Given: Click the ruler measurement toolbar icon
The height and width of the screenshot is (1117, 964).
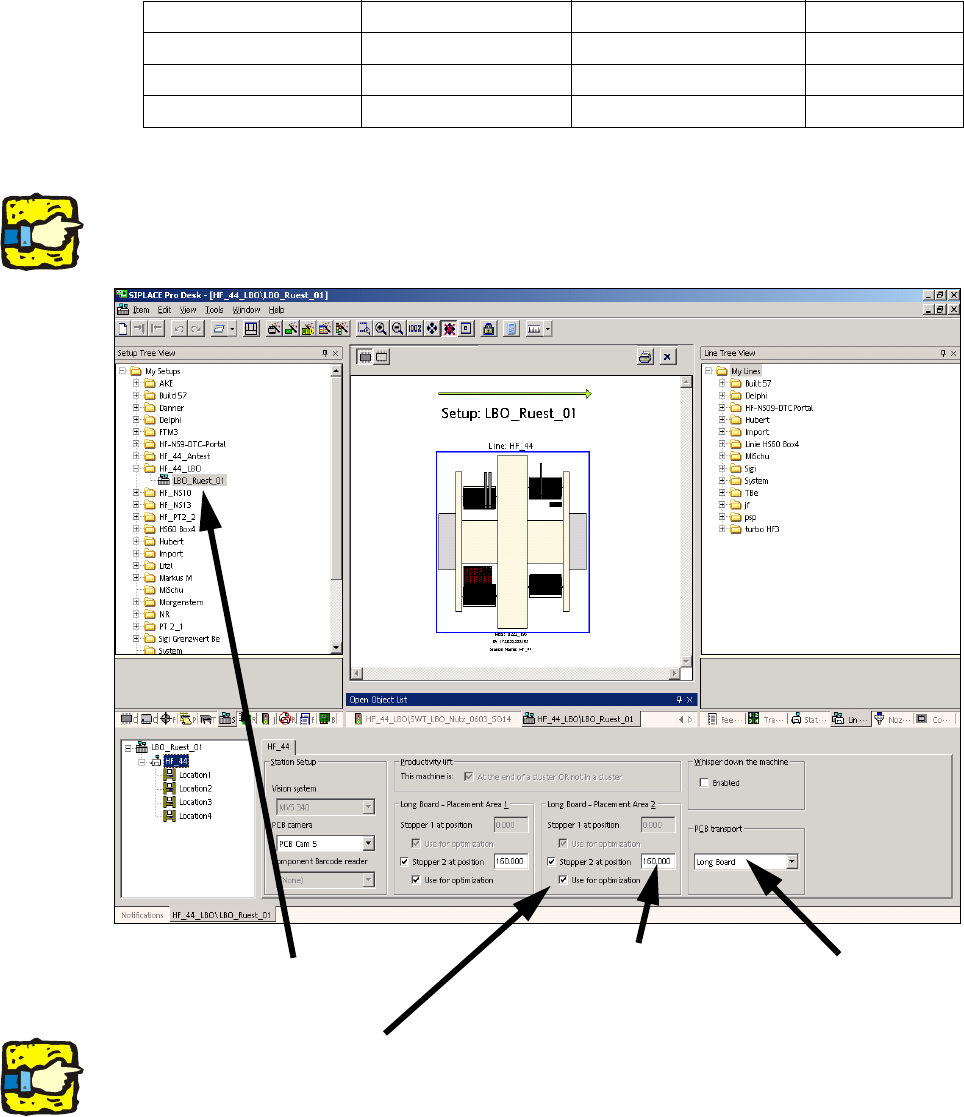Looking at the screenshot, I should (534, 328).
